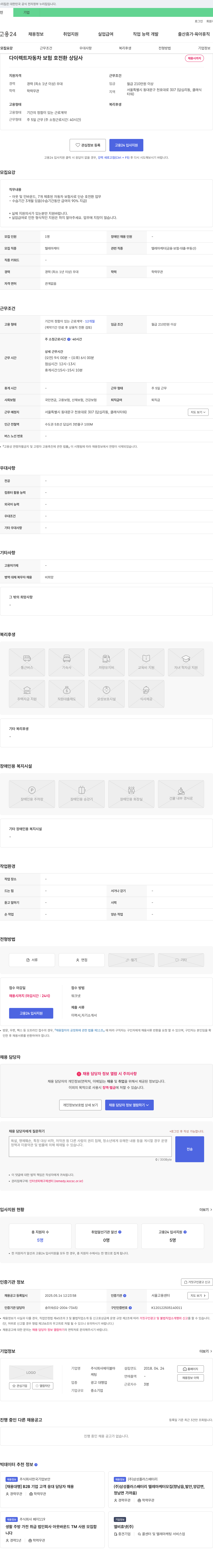Click info icon next to 인증기관
The height and width of the screenshot is (1568, 213).
click(x=125, y=1296)
